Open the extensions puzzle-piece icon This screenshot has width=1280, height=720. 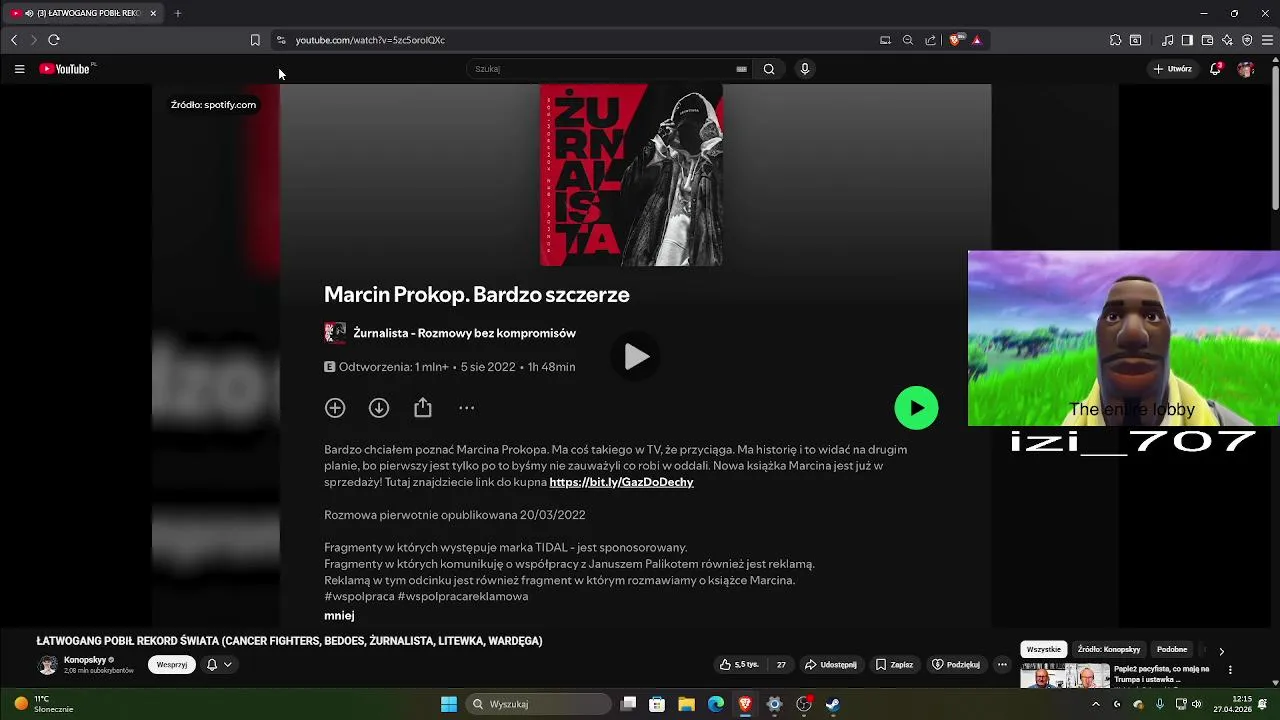[x=1115, y=40]
